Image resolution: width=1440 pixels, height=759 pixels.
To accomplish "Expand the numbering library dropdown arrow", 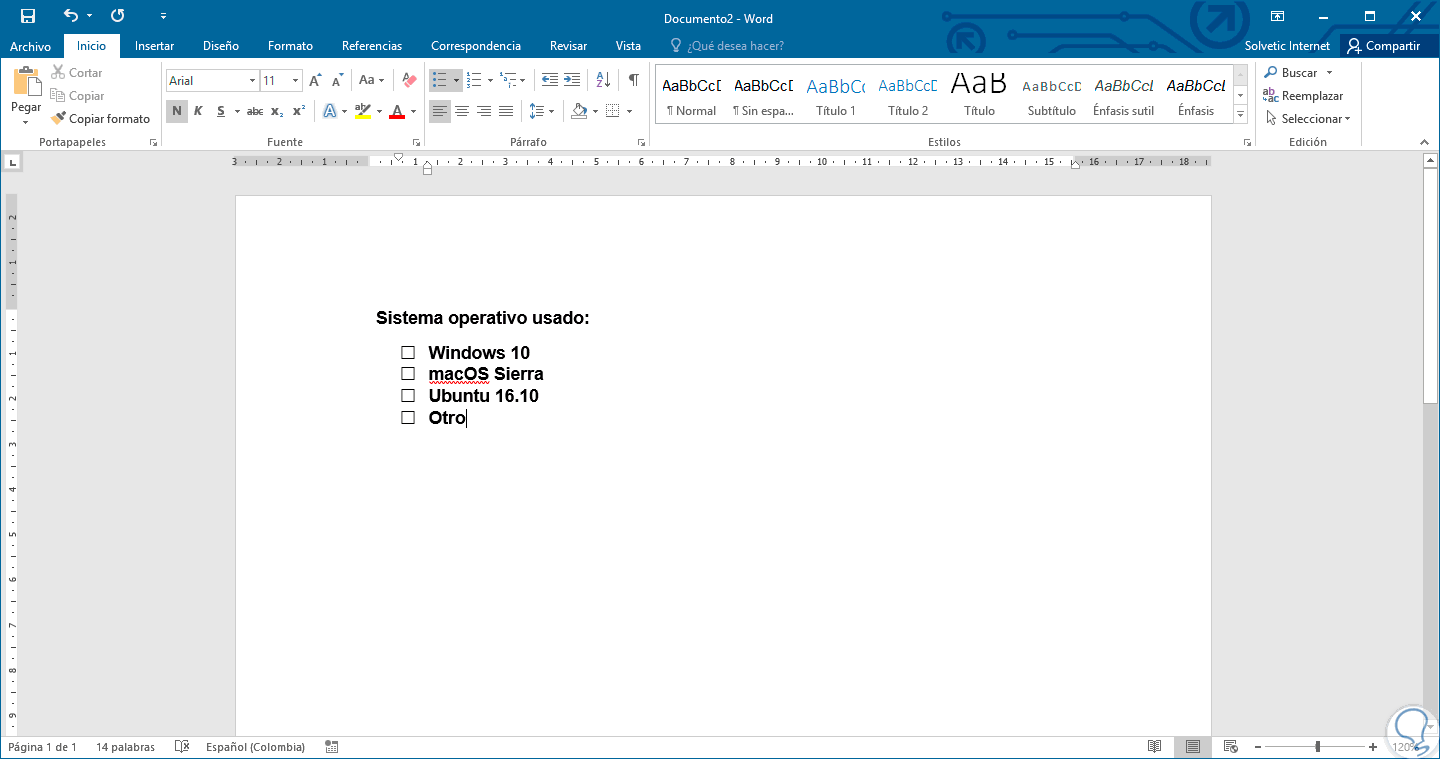I will point(490,80).
